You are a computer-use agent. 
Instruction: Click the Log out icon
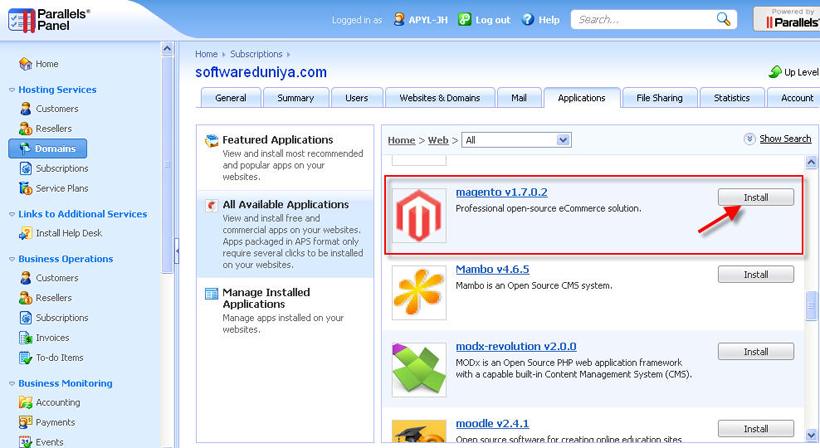coord(464,19)
